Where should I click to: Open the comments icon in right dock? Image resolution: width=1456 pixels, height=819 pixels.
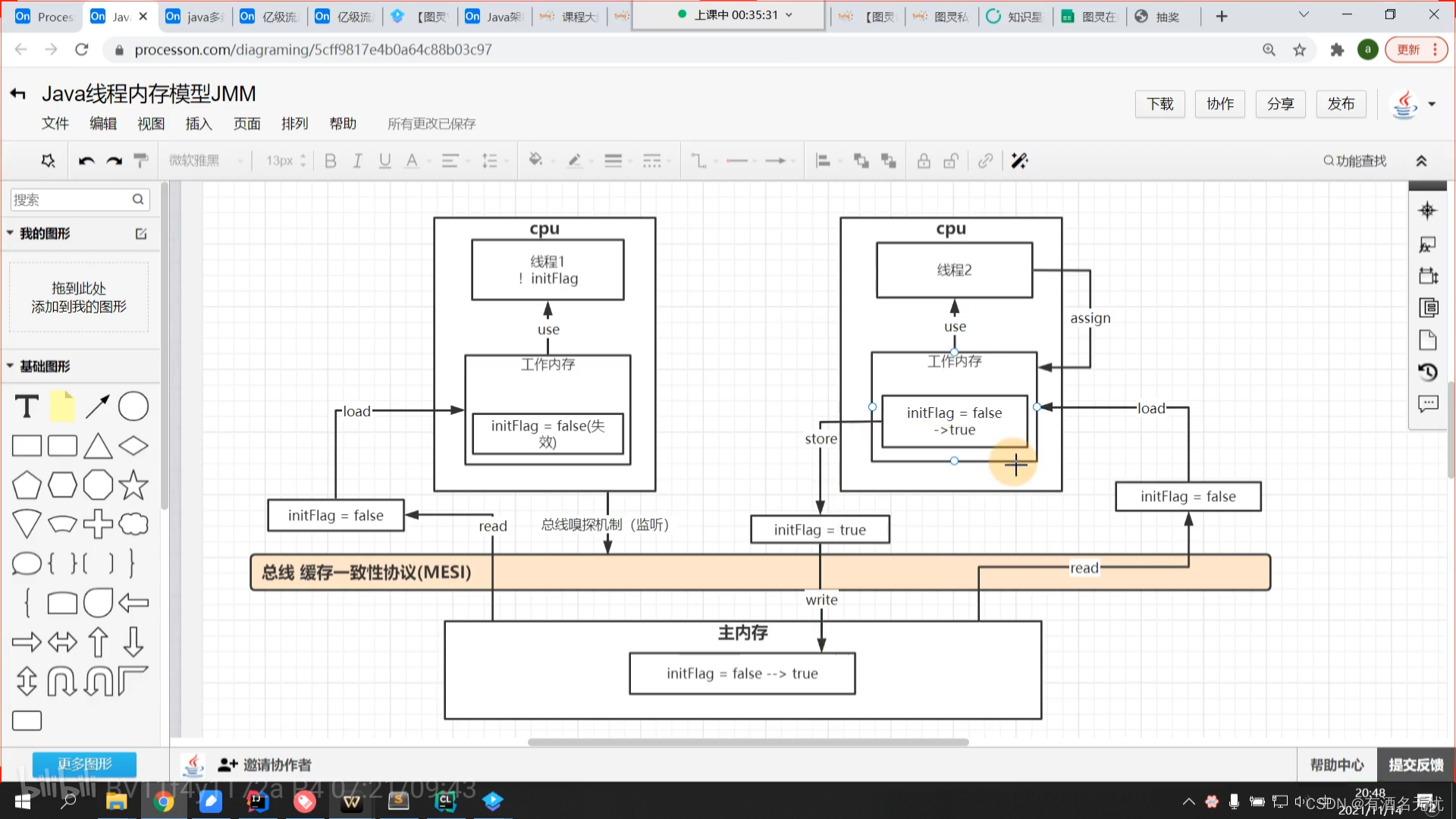[1427, 404]
